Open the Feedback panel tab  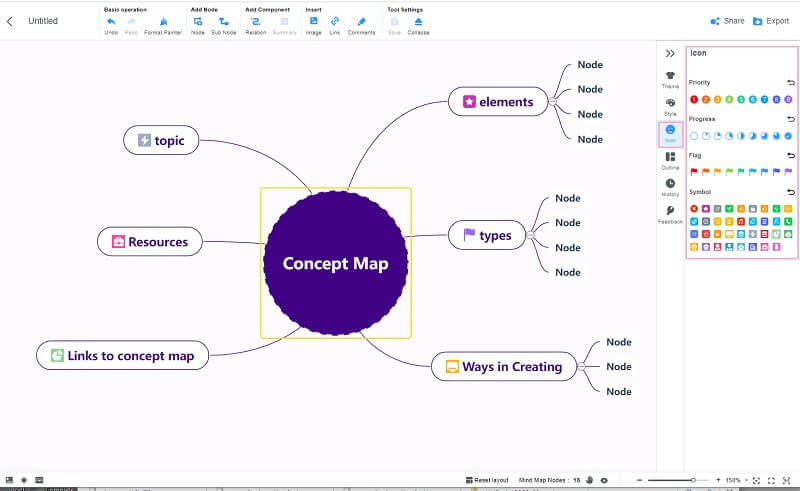point(670,214)
